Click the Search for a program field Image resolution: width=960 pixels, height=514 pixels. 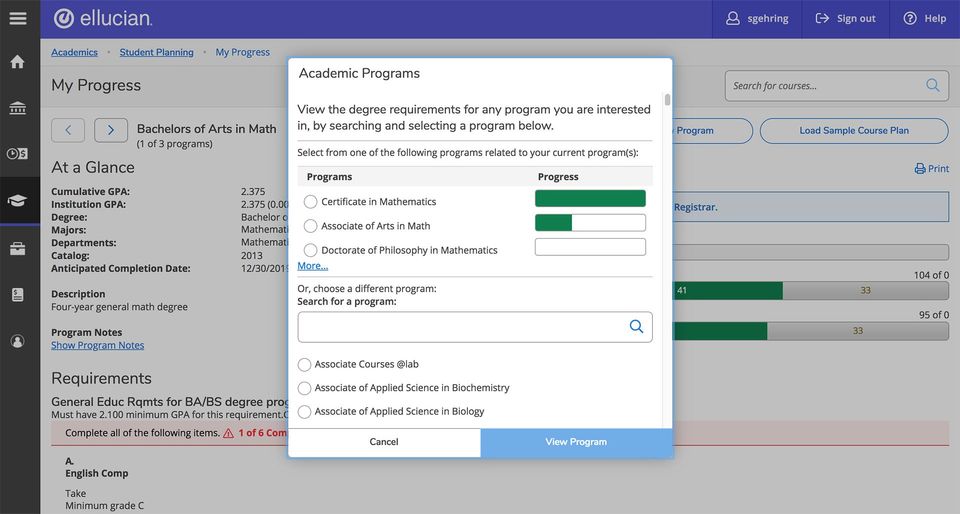[474, 327]
